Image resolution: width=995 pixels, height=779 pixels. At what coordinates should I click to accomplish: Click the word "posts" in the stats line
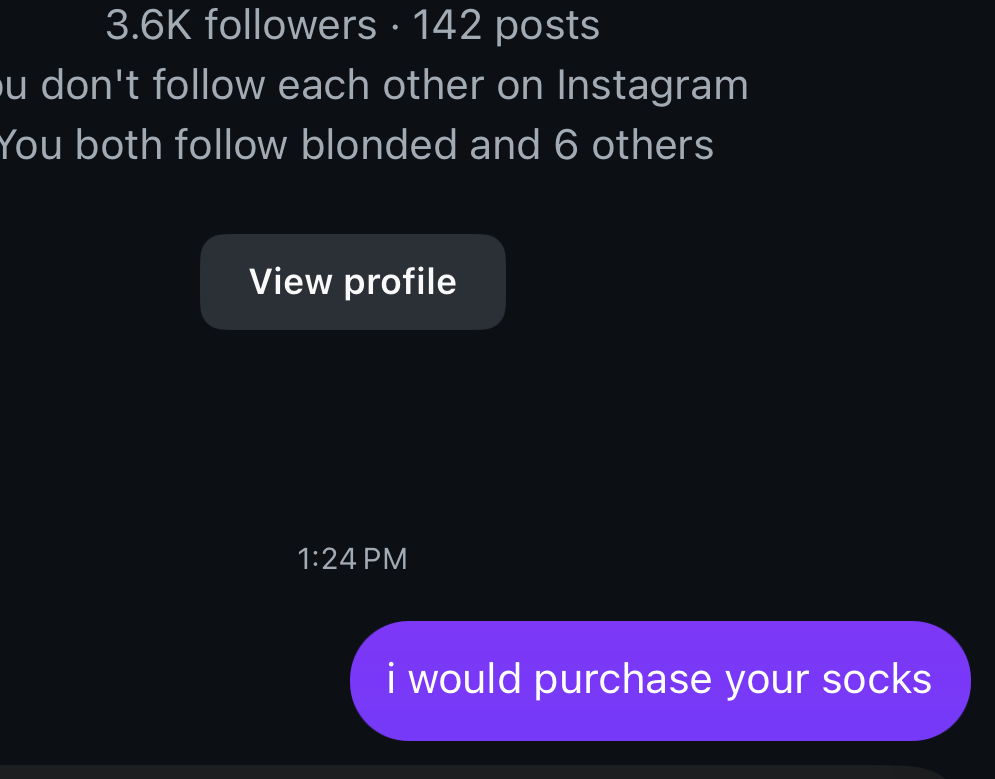coord(547,25)
